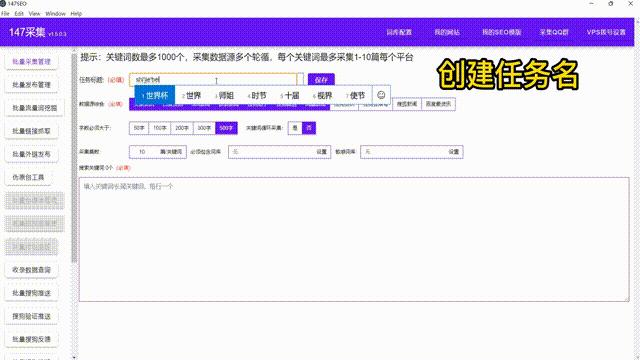Choose the 50字 minimum word count option
This screenshot has width=640, height=360.
click(139, 128)
